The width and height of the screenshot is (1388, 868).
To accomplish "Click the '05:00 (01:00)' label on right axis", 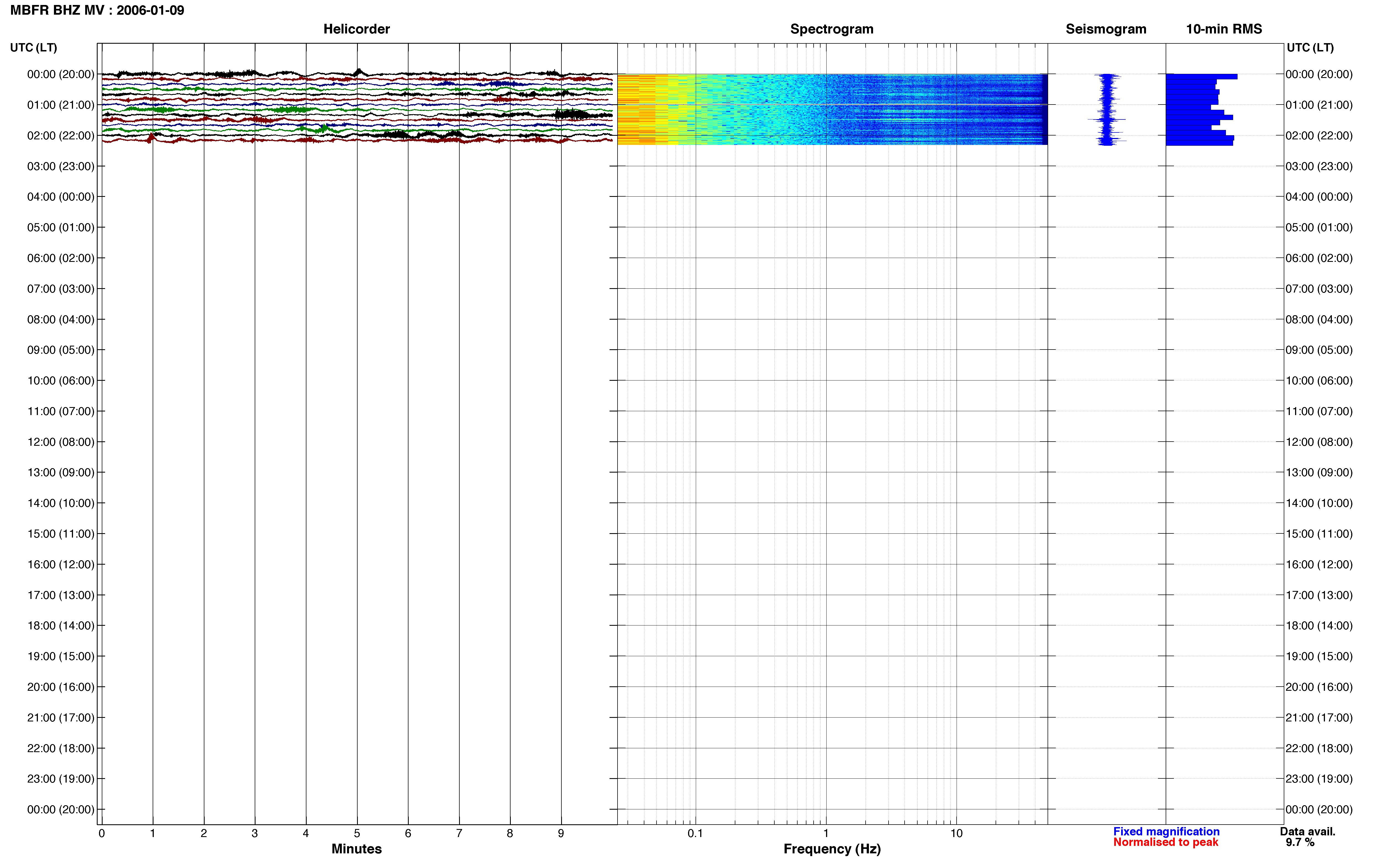I will click(x=1319, y=227).
